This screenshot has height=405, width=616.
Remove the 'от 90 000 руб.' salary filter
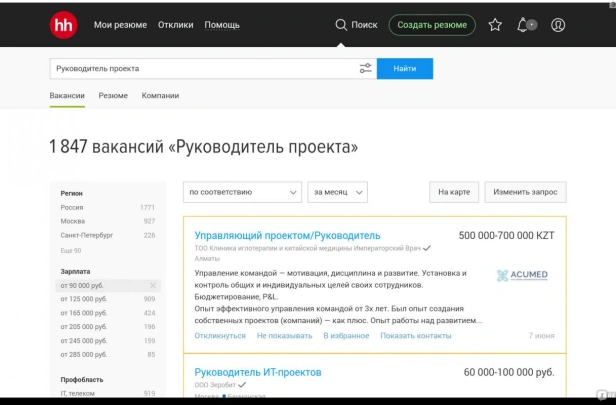click(x=153, y=285)
